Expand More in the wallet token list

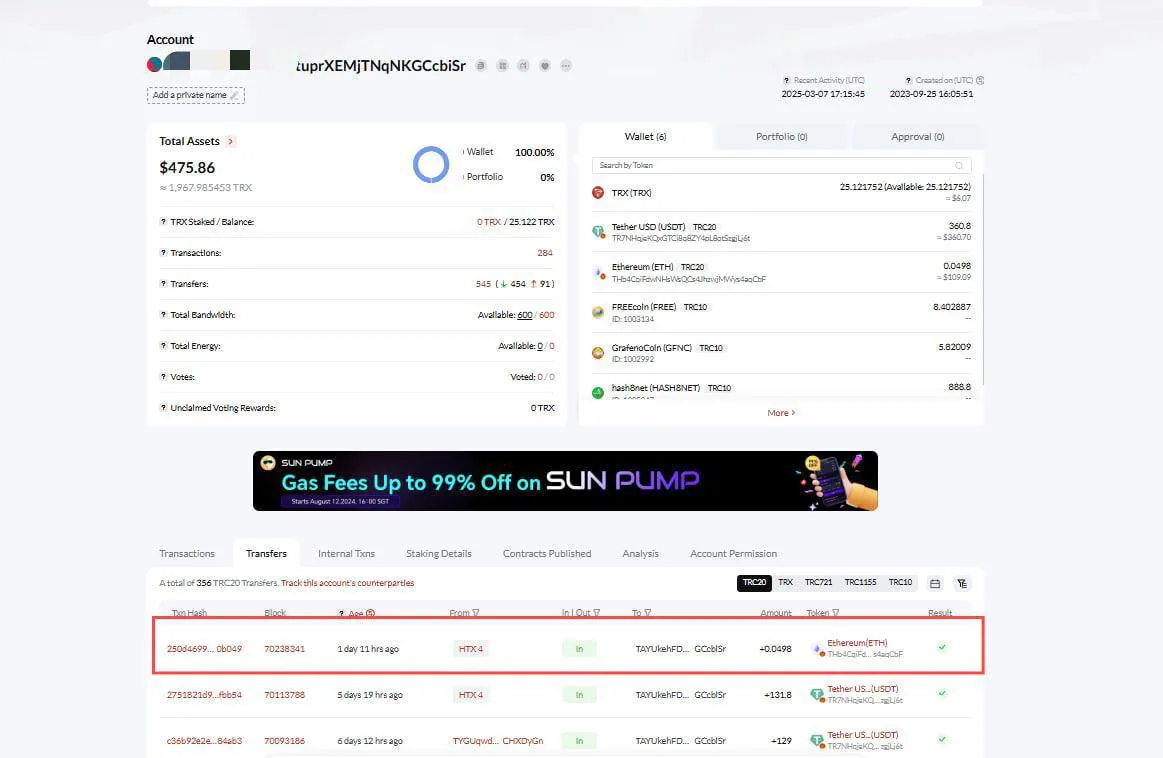pos(780,412)
